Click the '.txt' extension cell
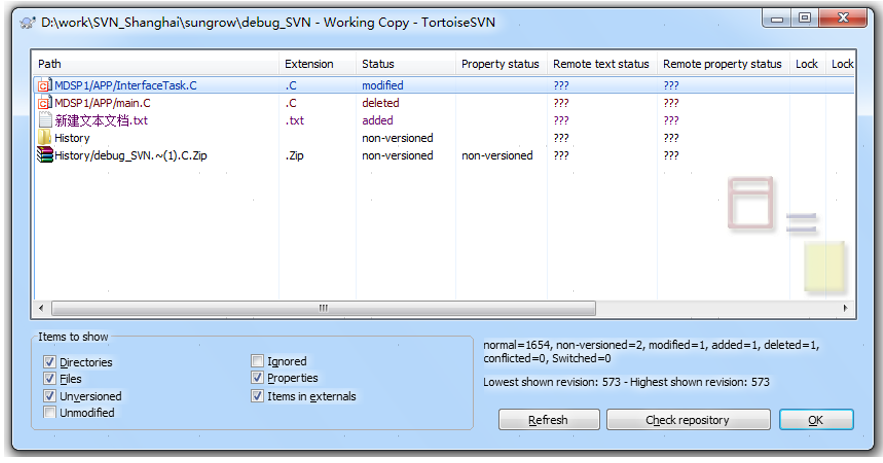883x463 pixels. [x=295, y=121]
